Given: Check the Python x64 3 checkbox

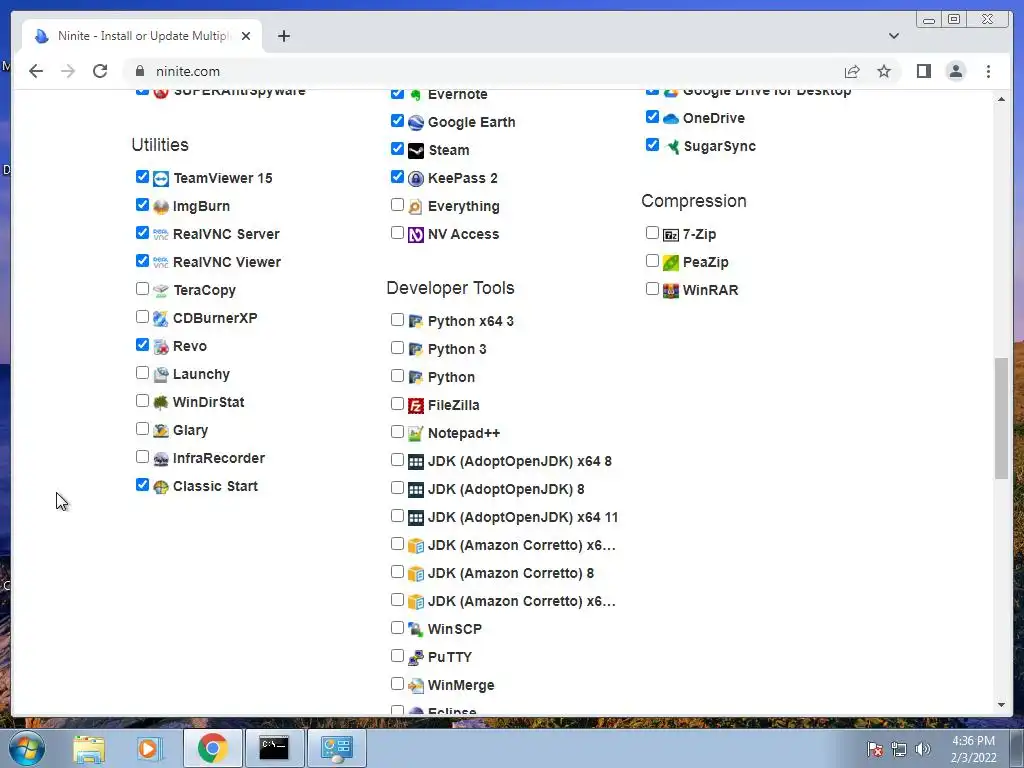Looking at the screenshot, I should [397, 319].
